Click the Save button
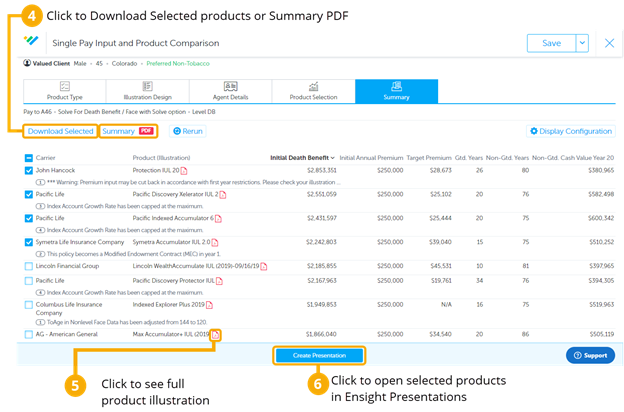The height and width of the screenshot is (412, 624). click(552, 43)
